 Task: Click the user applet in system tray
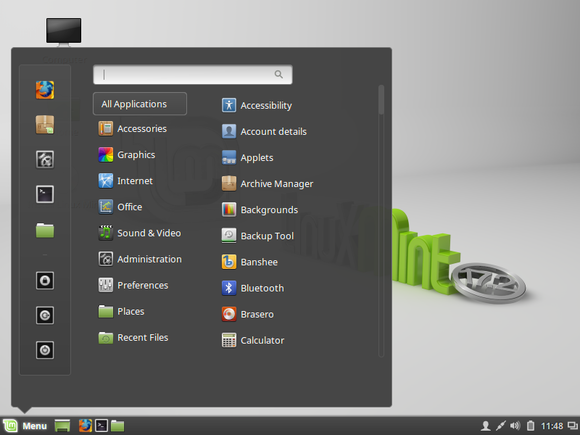pyautogui.click(x=486, y=426)
